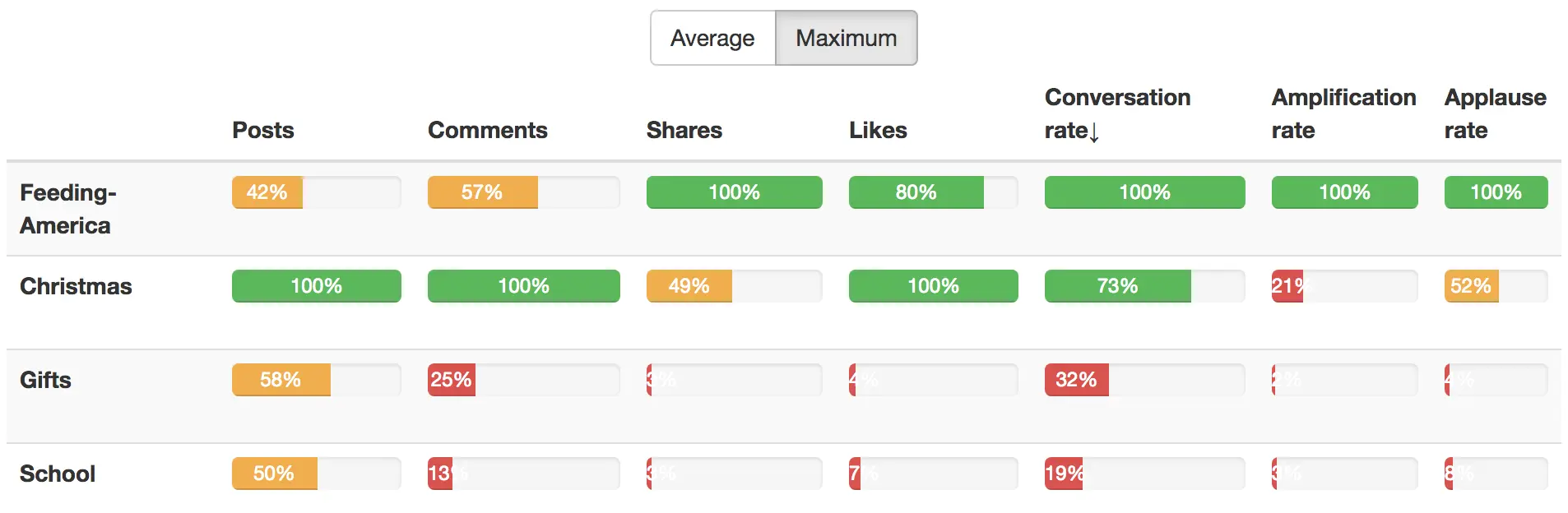The image size is (1568, 513).
Task: Click the School row label
Action: (58, 474)
